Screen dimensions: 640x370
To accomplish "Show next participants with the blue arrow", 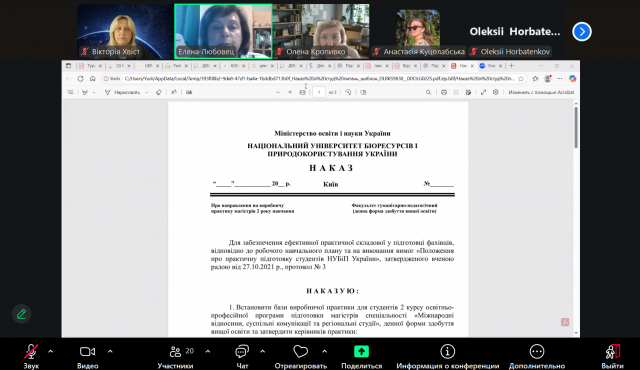I will coord(582,31).
